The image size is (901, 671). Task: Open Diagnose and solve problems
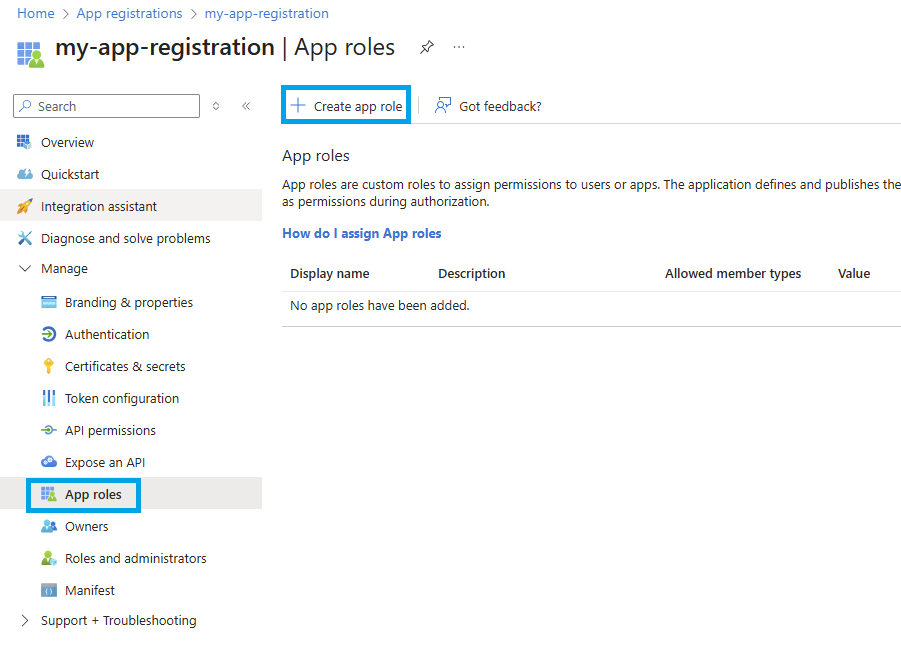tap(131, 238)
